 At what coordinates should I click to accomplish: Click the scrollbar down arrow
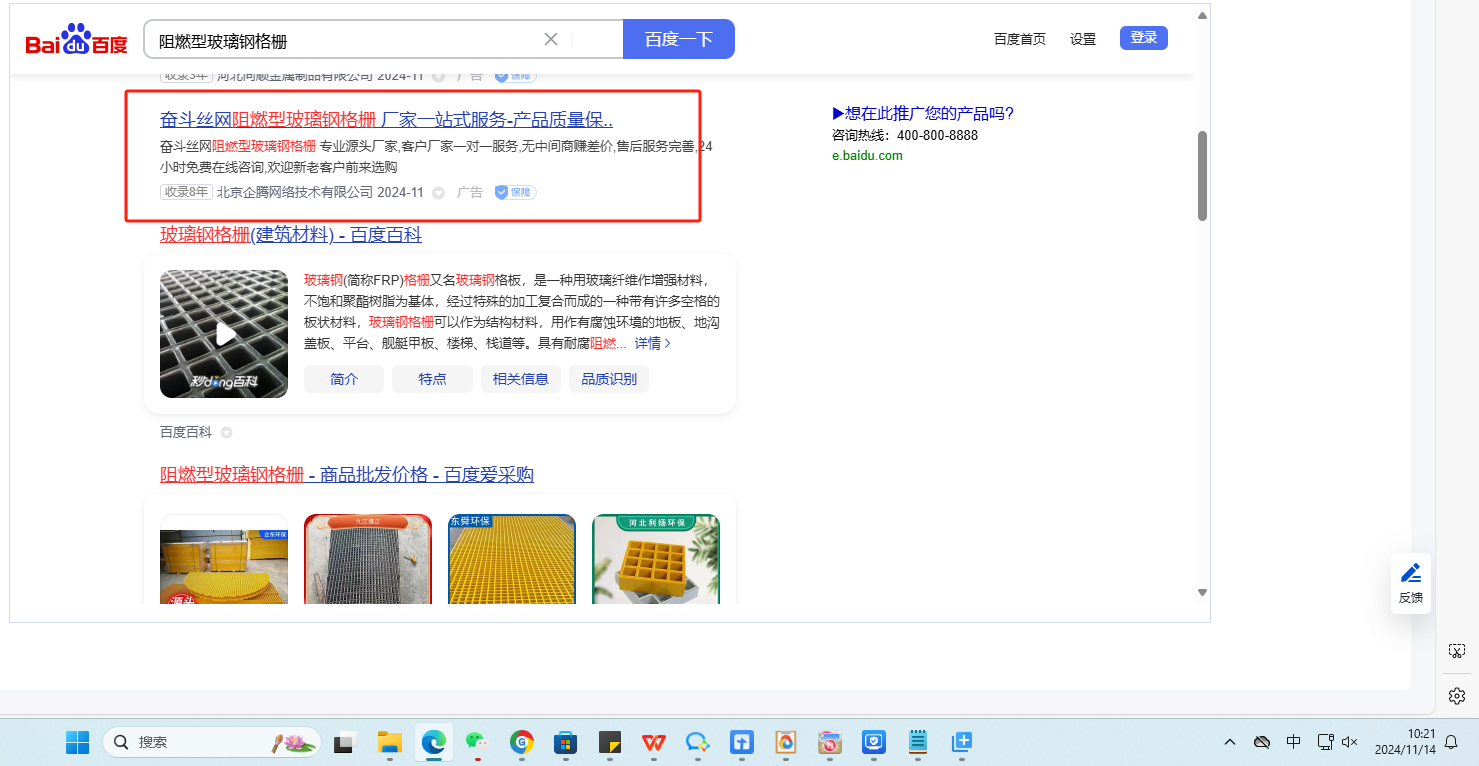[1202, 593]
